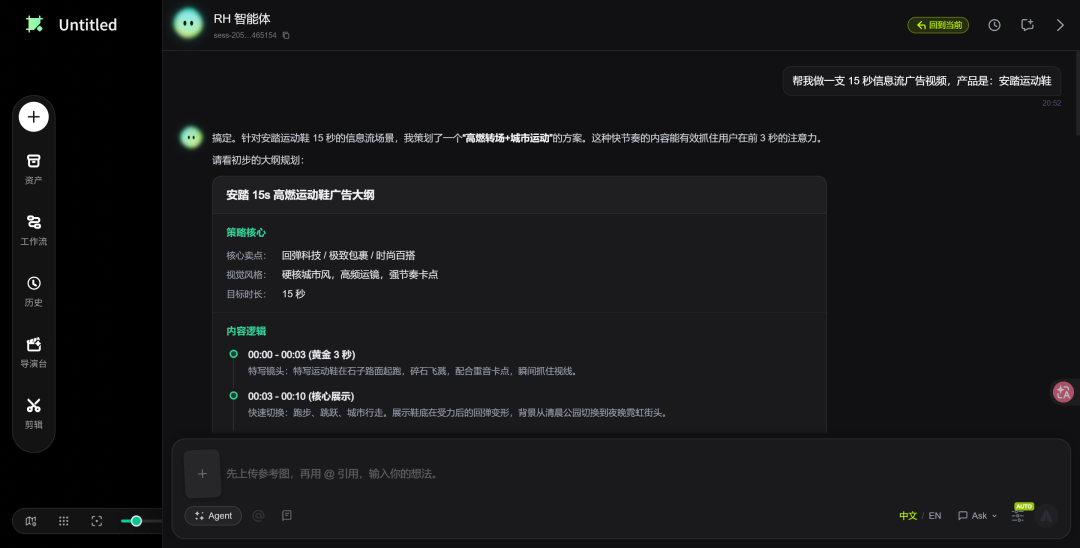This screenshot has width=1080, height=548.
Task: Open the prompt template note icon
Action: coord(287,516)
